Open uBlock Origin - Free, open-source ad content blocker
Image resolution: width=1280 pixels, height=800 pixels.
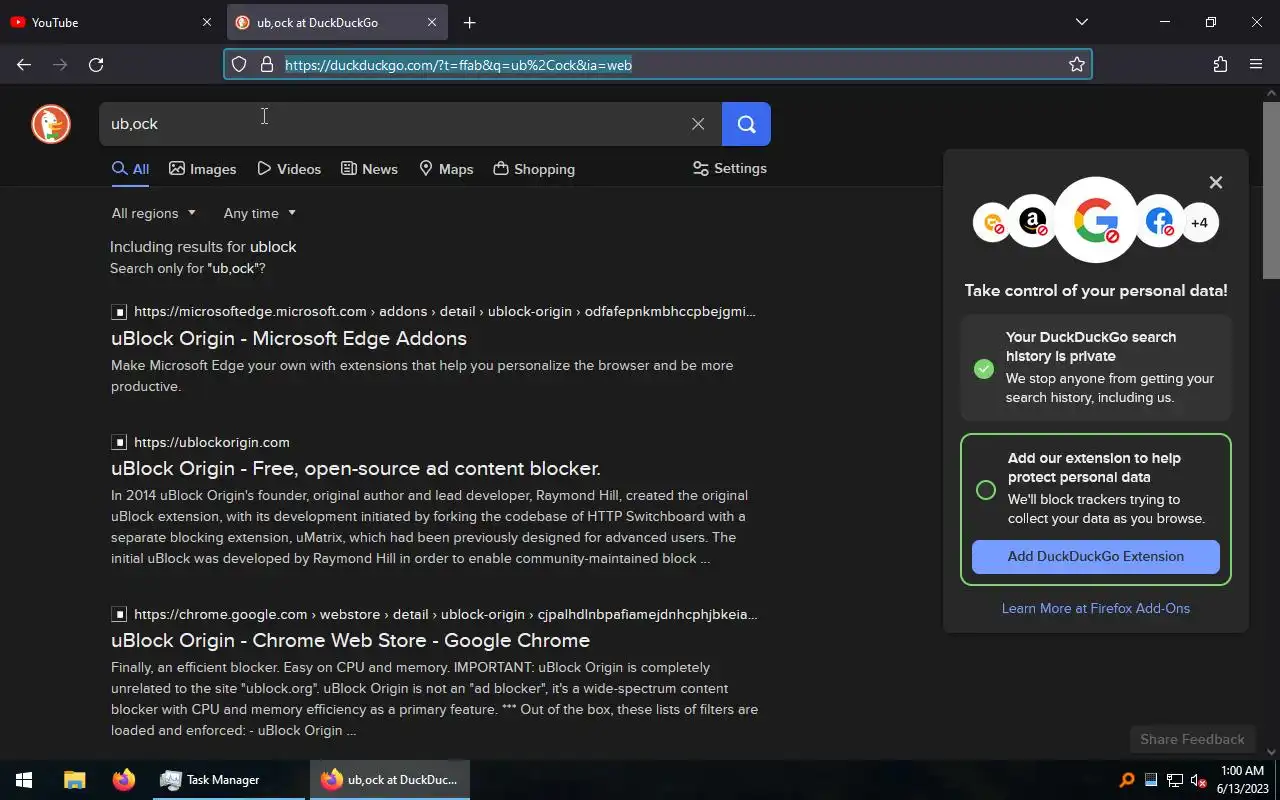click(x=356, y=469)
